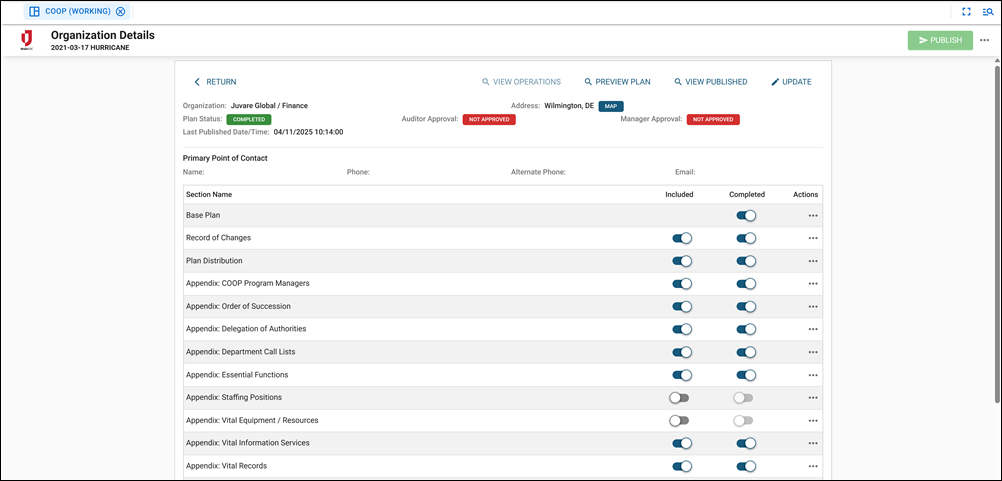Click View Published
The width and height of the screenshot is (1002, 481).
[x=710, y=82]
